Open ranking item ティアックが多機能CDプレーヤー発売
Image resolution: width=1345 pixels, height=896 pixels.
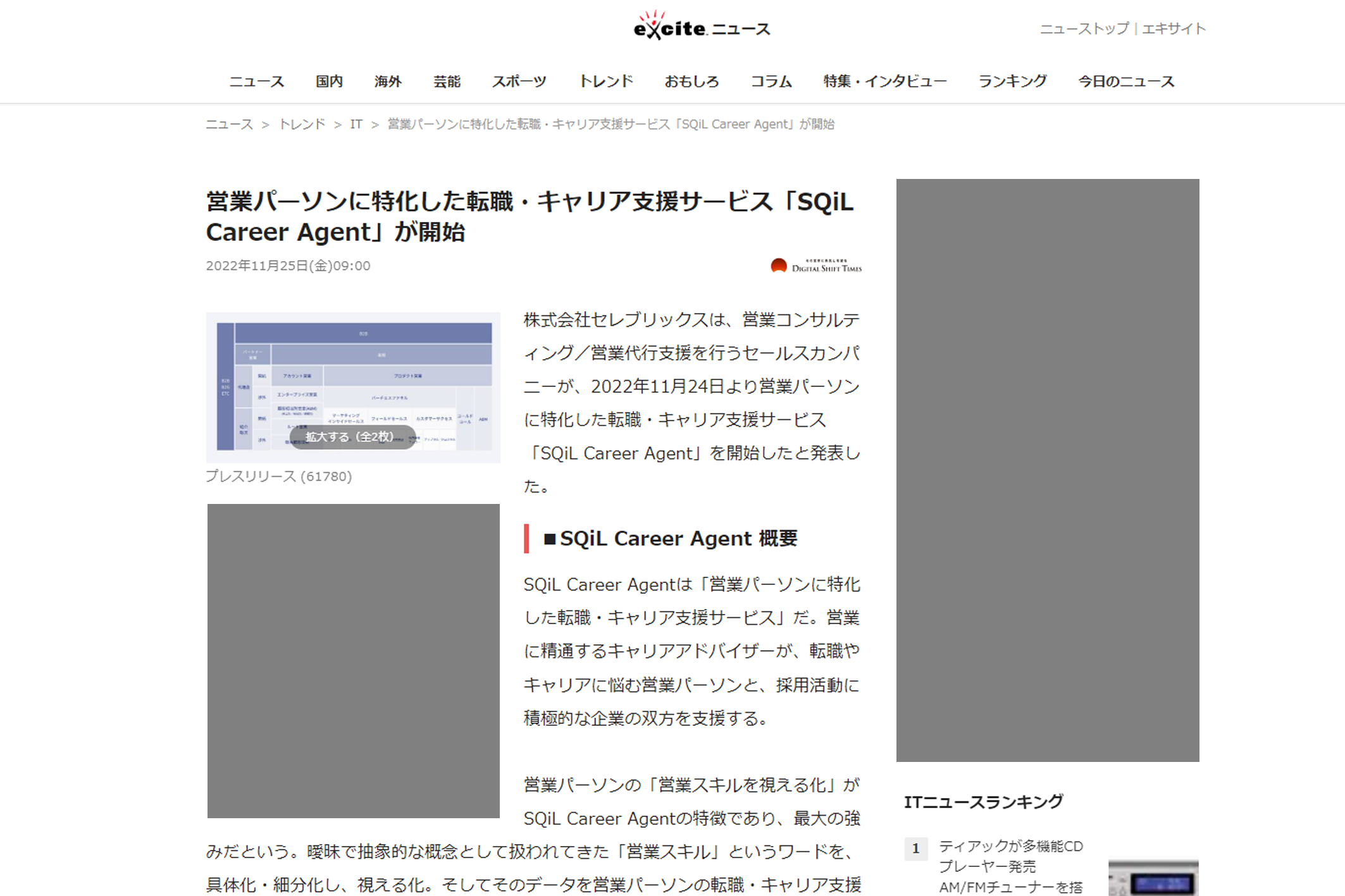[x=1011, y=866]
